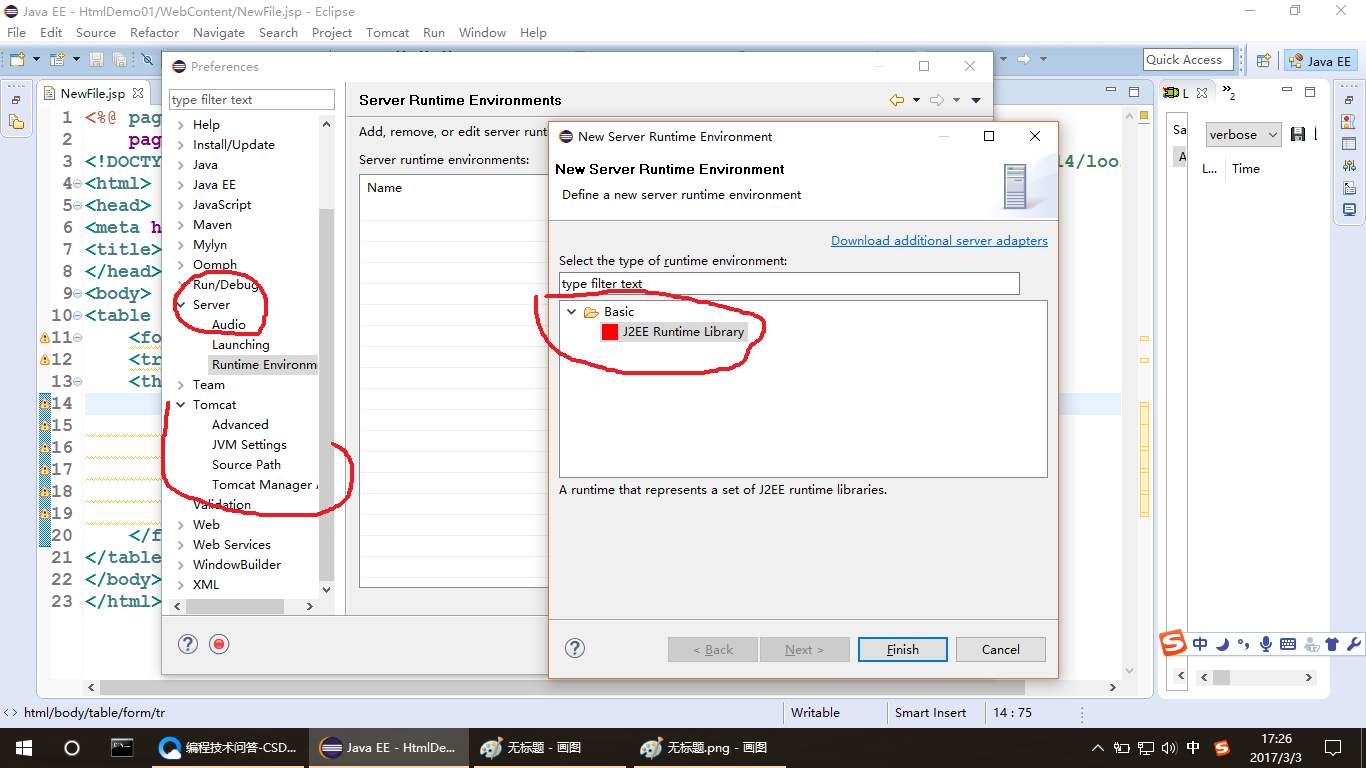Select Launching under Server
1366x768 pixels.
tap(241, 345)
